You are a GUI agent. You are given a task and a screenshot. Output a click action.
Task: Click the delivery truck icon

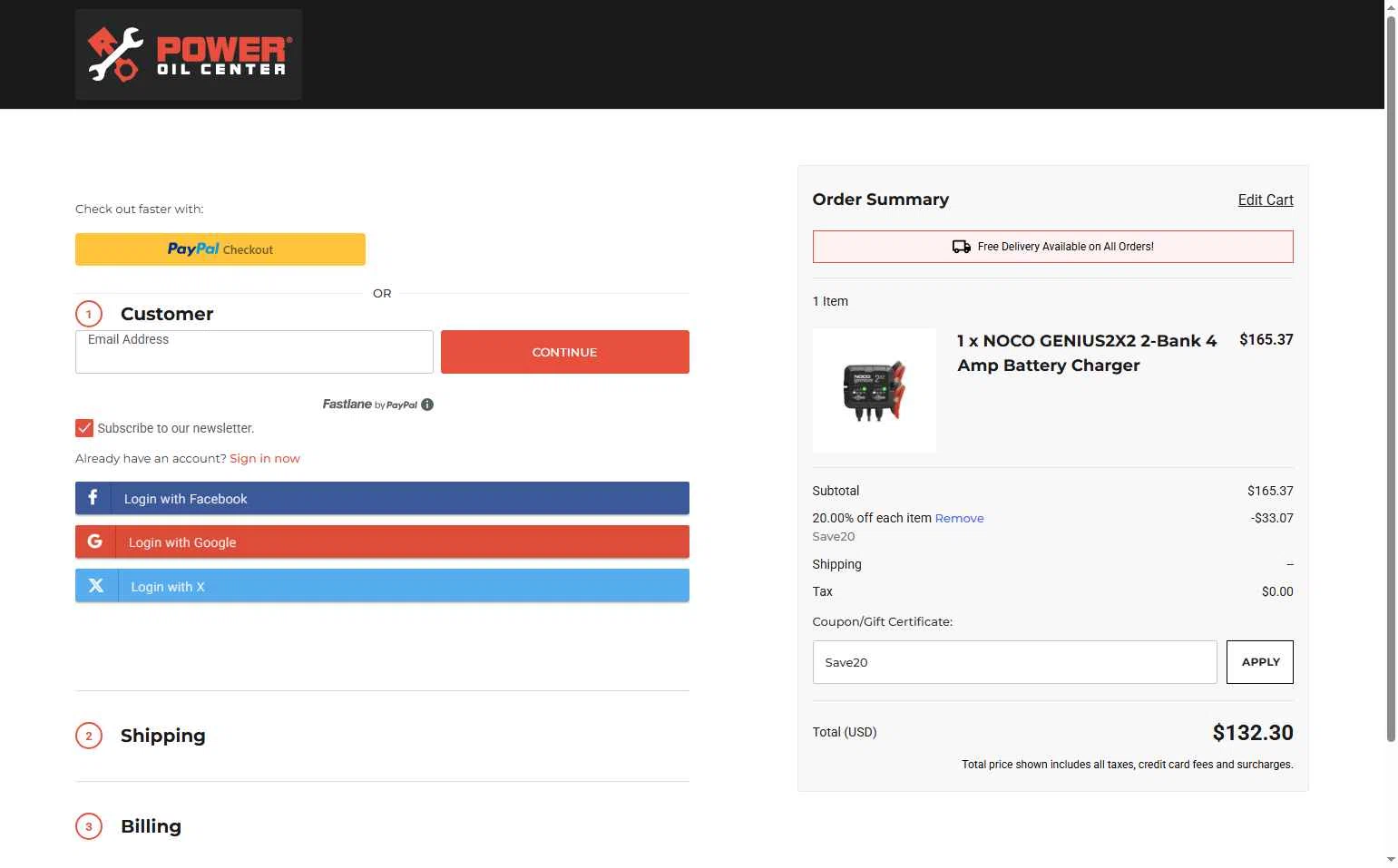962,247
